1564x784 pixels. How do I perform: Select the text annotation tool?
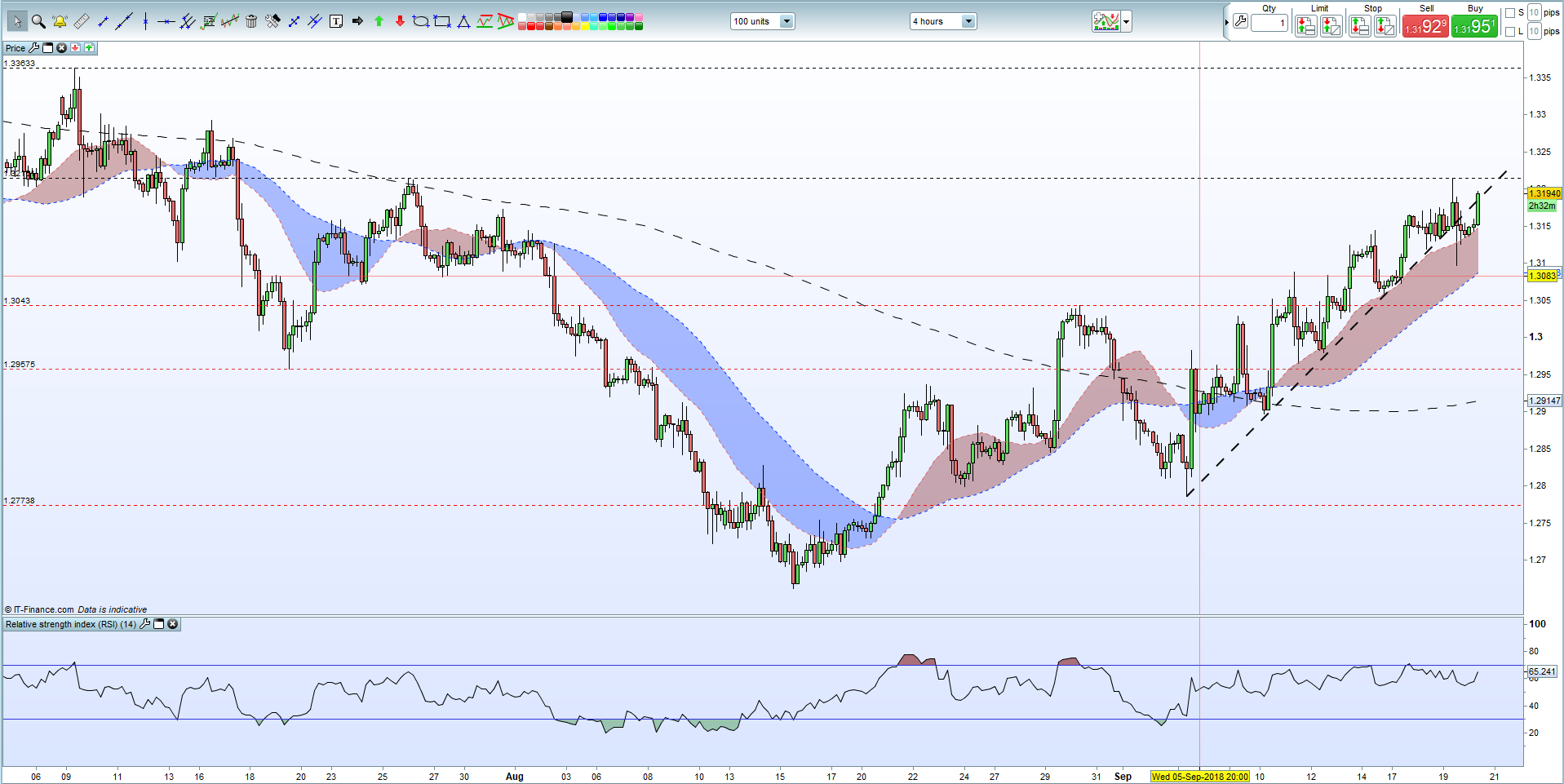click(336, 21)
